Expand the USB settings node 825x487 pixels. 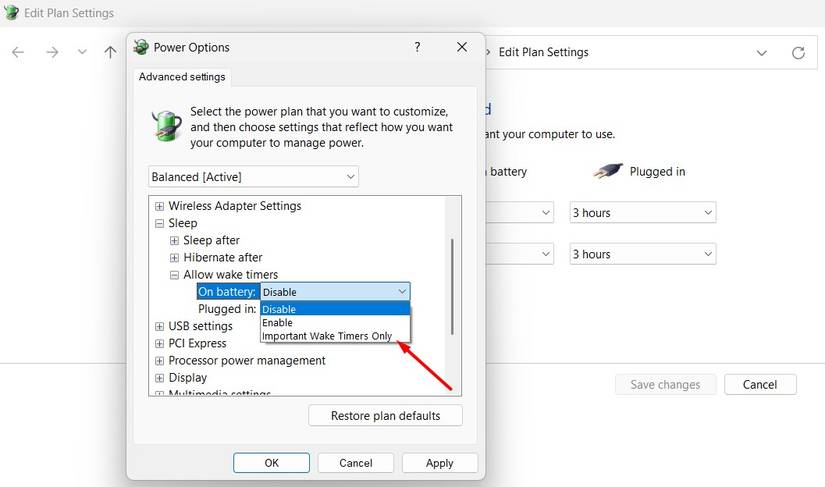pos(159,326)
